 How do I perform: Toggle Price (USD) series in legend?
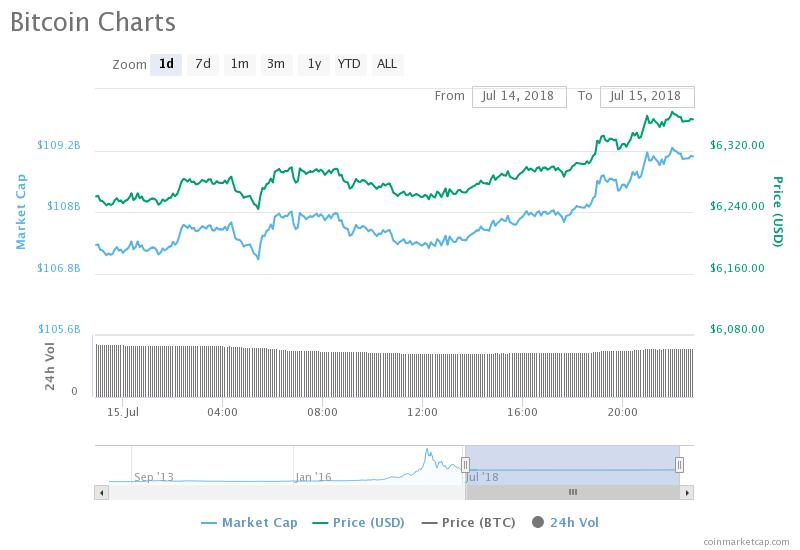358,522
